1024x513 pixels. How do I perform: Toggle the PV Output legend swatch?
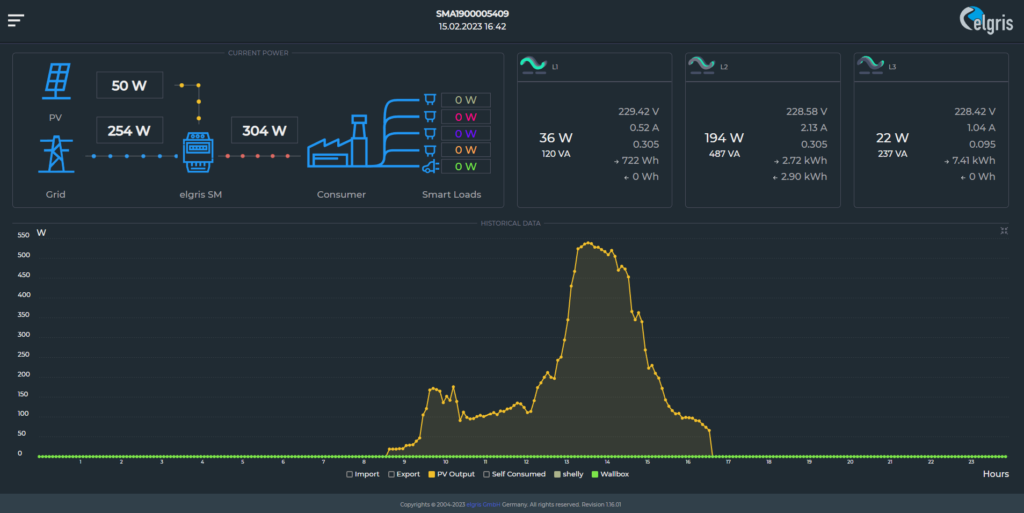click(x=432, y=474)
